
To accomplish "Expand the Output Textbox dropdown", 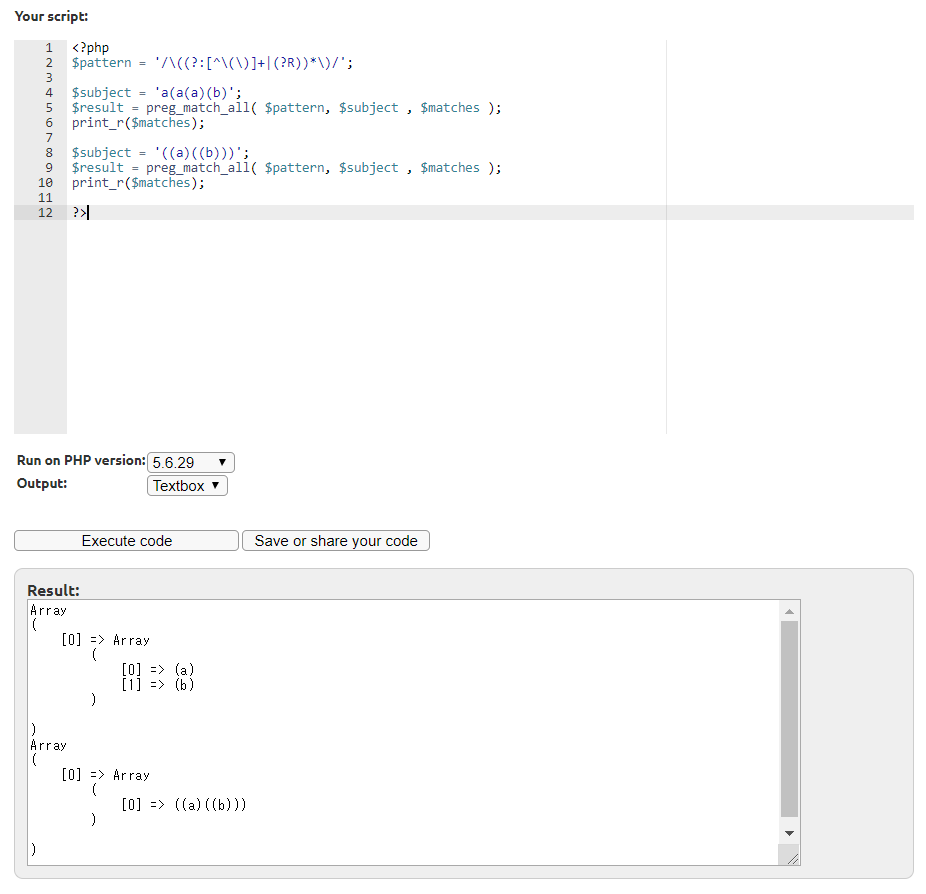I will coord(188,486).
